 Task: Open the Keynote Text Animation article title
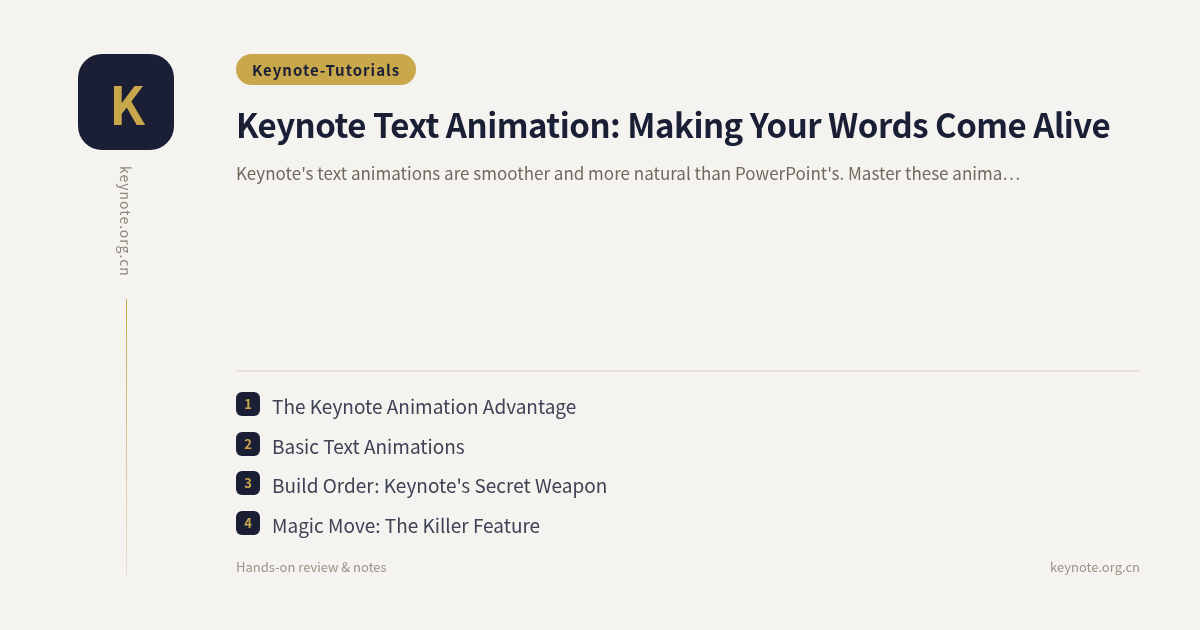point(673,126)
